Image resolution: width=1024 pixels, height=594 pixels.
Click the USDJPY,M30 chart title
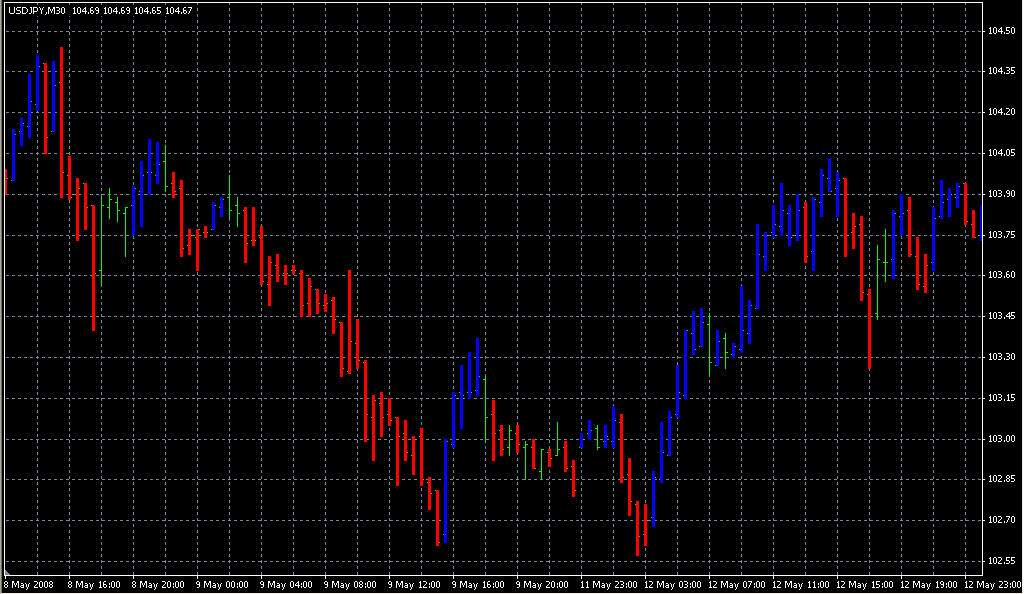pyautogui.click(x=37, y=11)
